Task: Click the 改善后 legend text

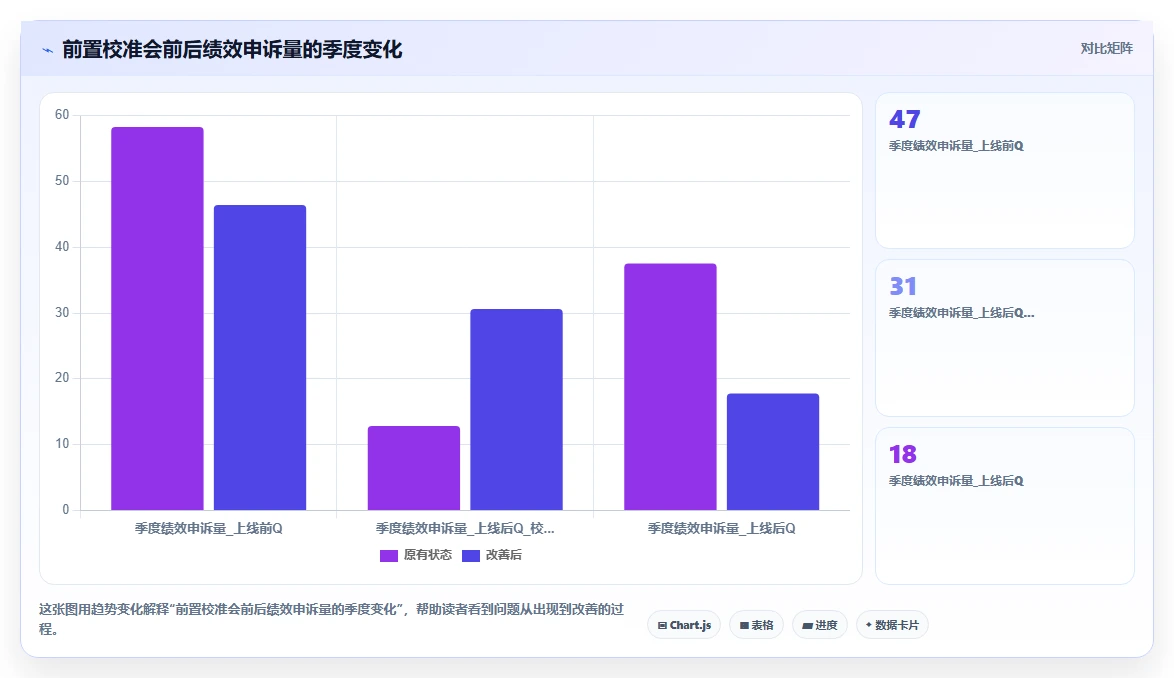Action: (x=504, y=555)
